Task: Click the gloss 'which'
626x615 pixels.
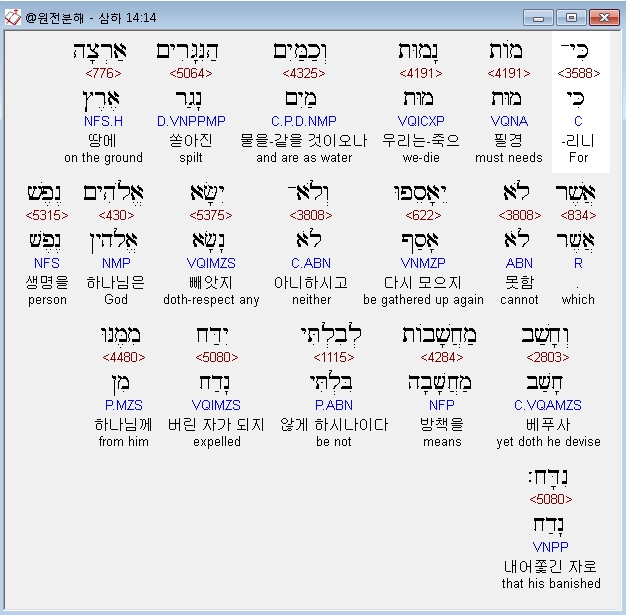Action: [x=578, y=300]
